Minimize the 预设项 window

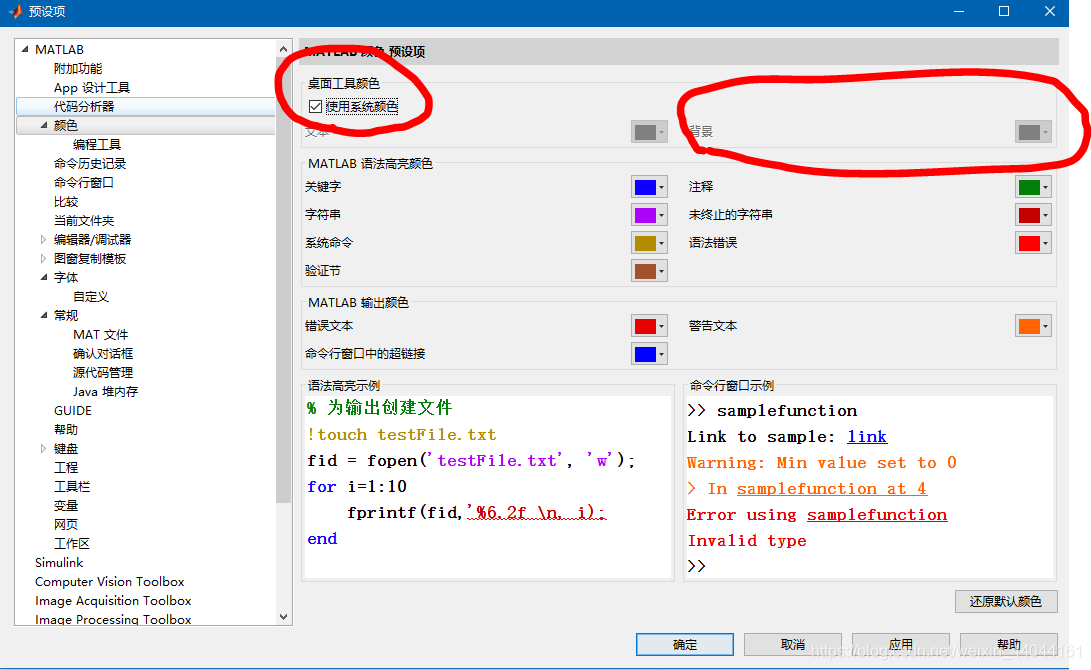point(959,11)
